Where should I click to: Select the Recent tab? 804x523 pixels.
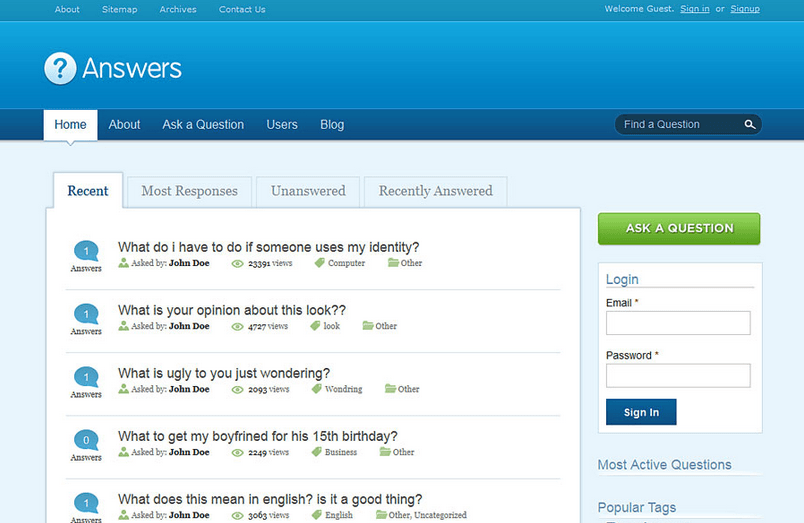click(88, 191)
